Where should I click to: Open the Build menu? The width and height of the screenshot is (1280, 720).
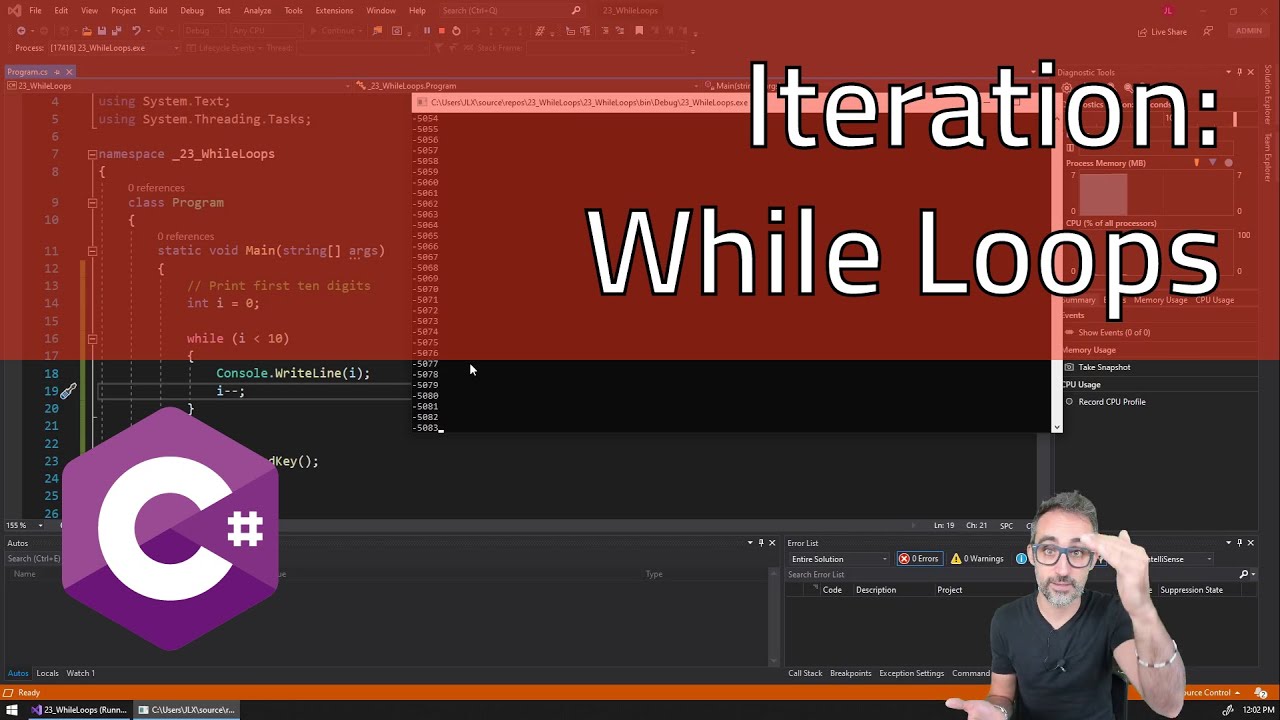(x=158, y=11)
